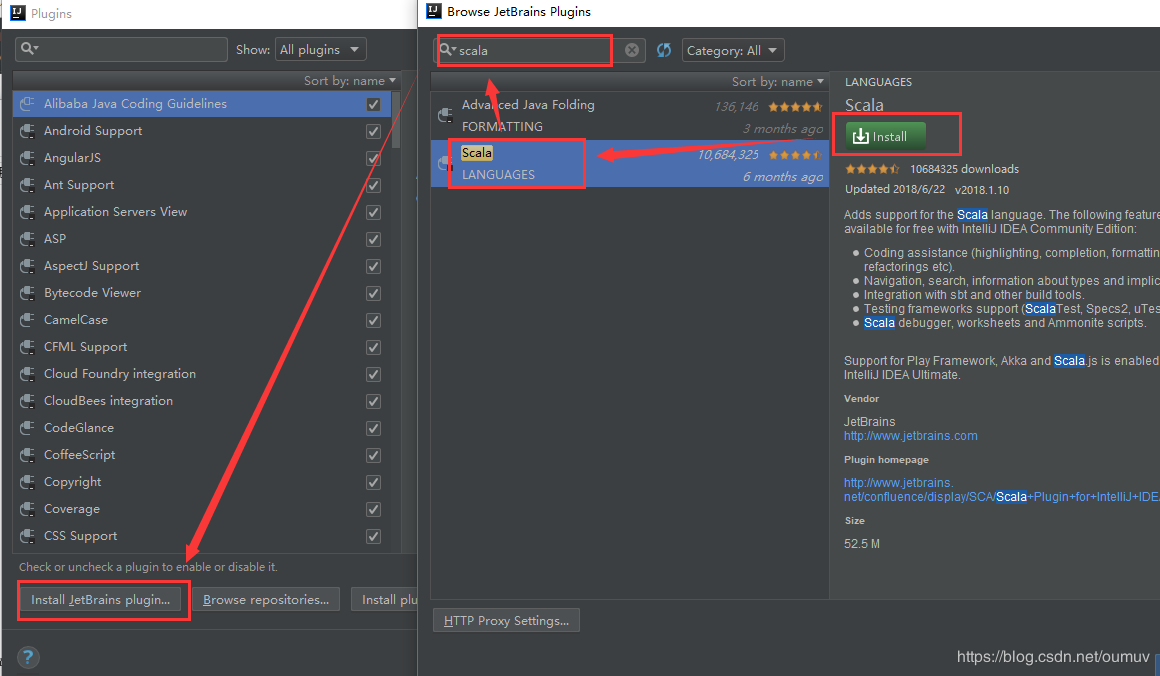Image resolution: width=1160 pixels, height=676 pixels.
Task: Click the plugin icon beside CamelCase
Action: click(27, 320)
